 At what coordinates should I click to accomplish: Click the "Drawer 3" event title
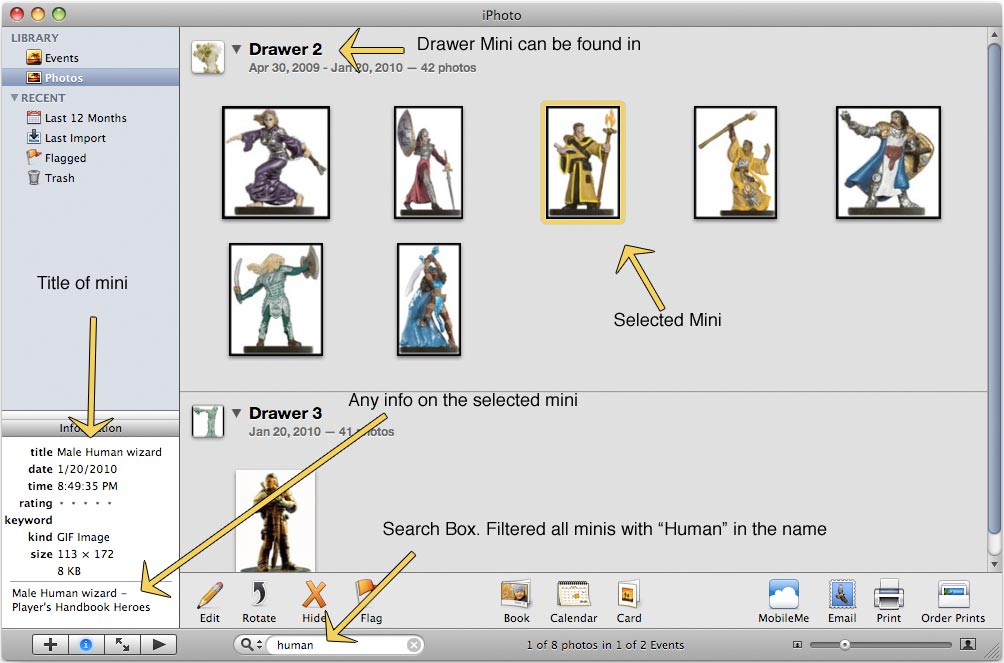click(286, 413)
